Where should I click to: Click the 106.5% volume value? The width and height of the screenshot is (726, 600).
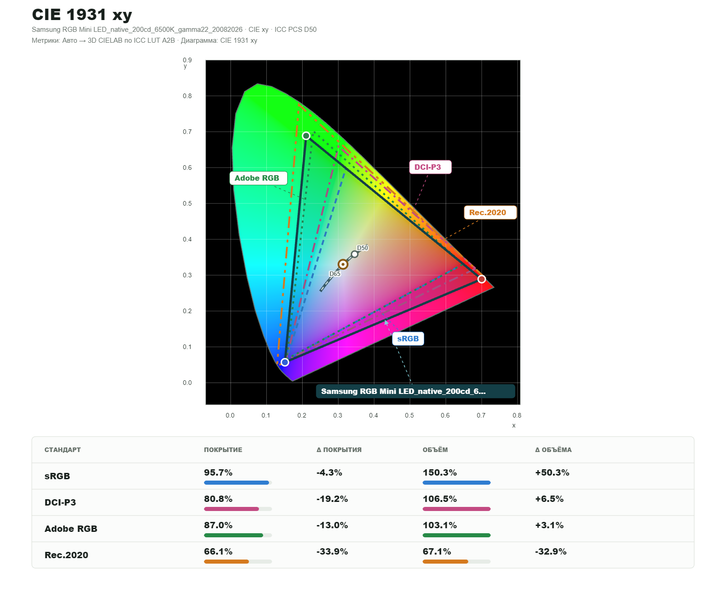coord(439,499)
